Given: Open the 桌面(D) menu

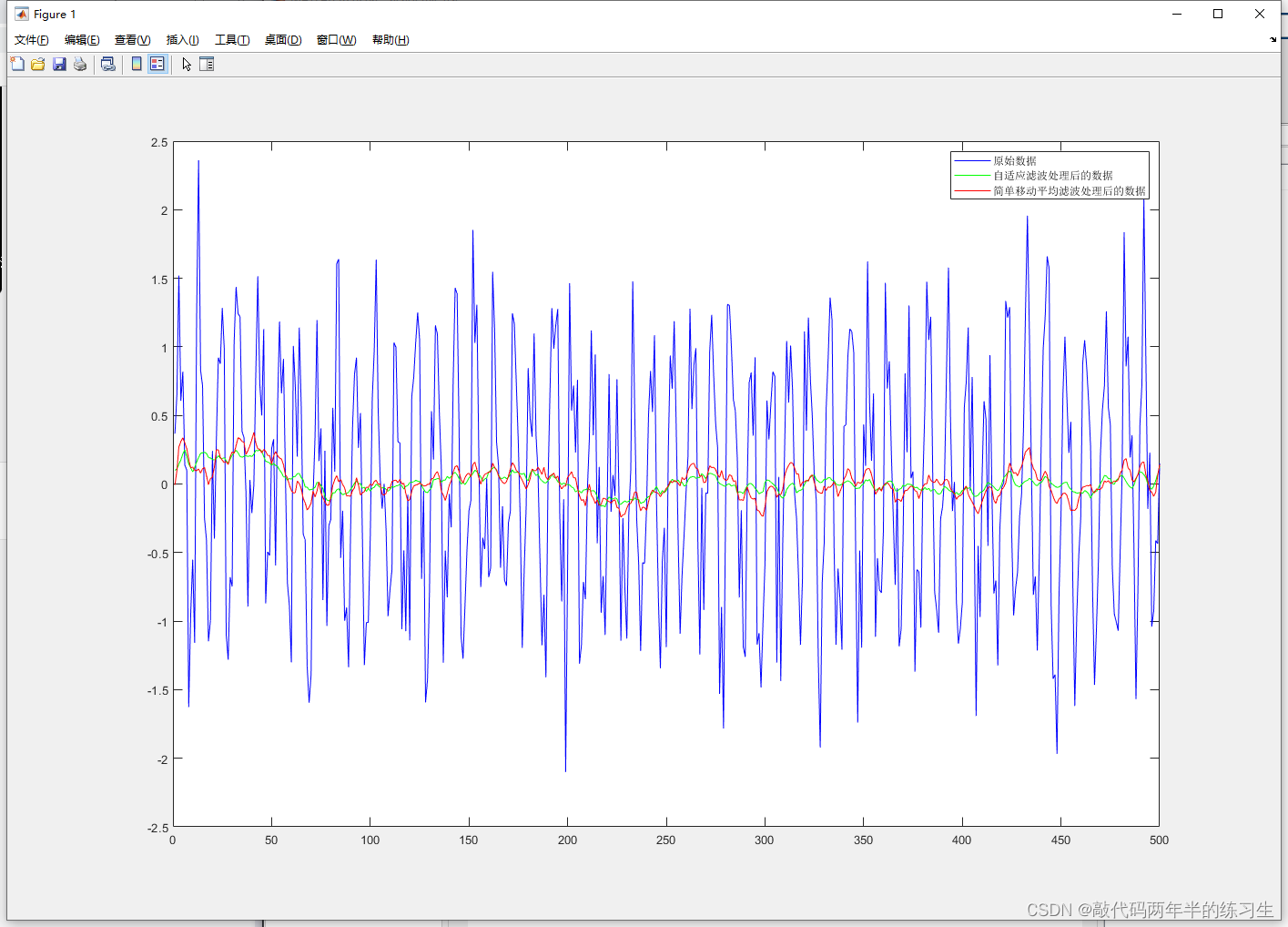Looking at the screenshot, I should tap(283, 40).
